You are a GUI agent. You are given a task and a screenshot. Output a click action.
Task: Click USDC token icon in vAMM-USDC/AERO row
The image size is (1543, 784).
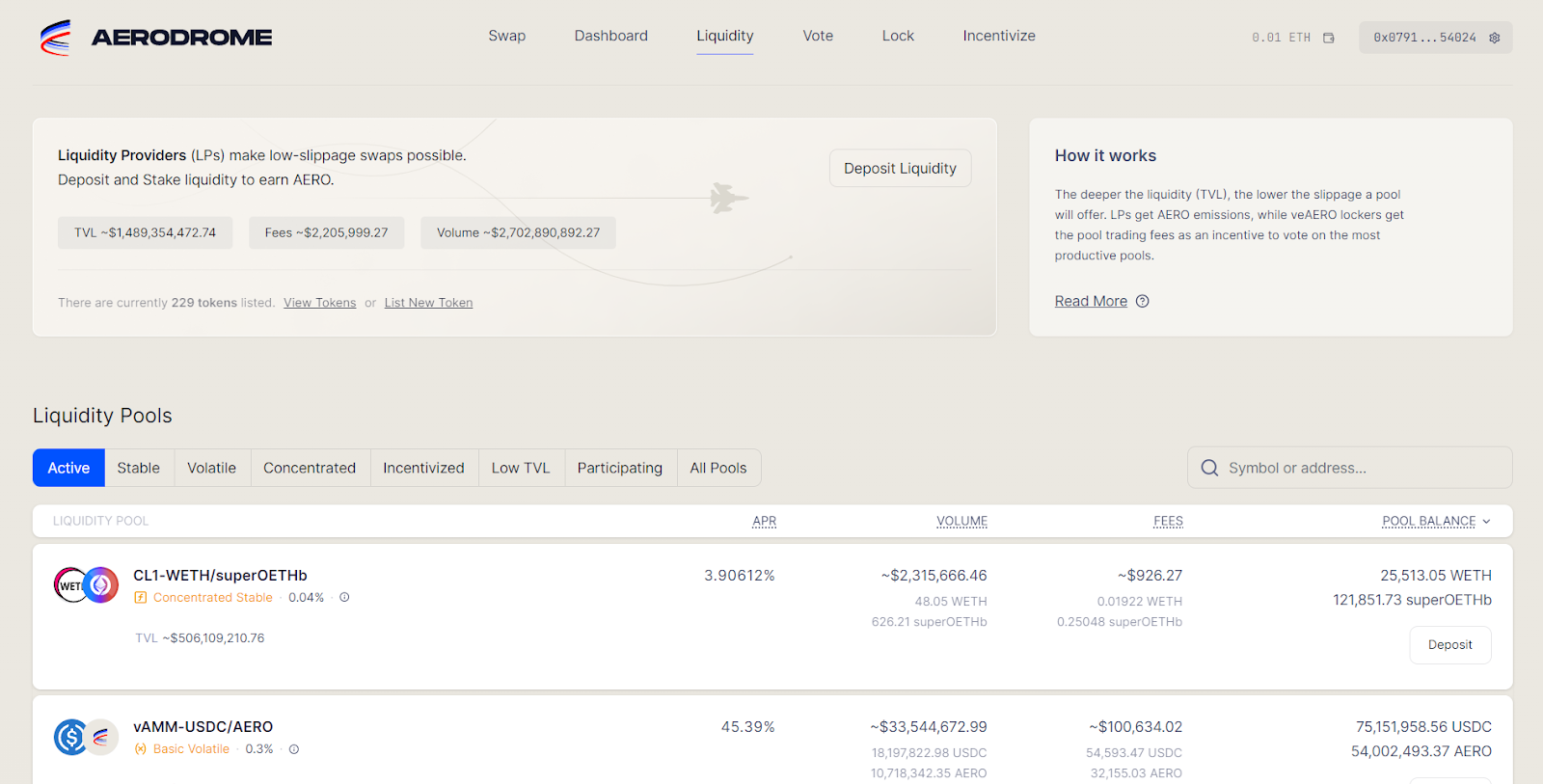70,737
